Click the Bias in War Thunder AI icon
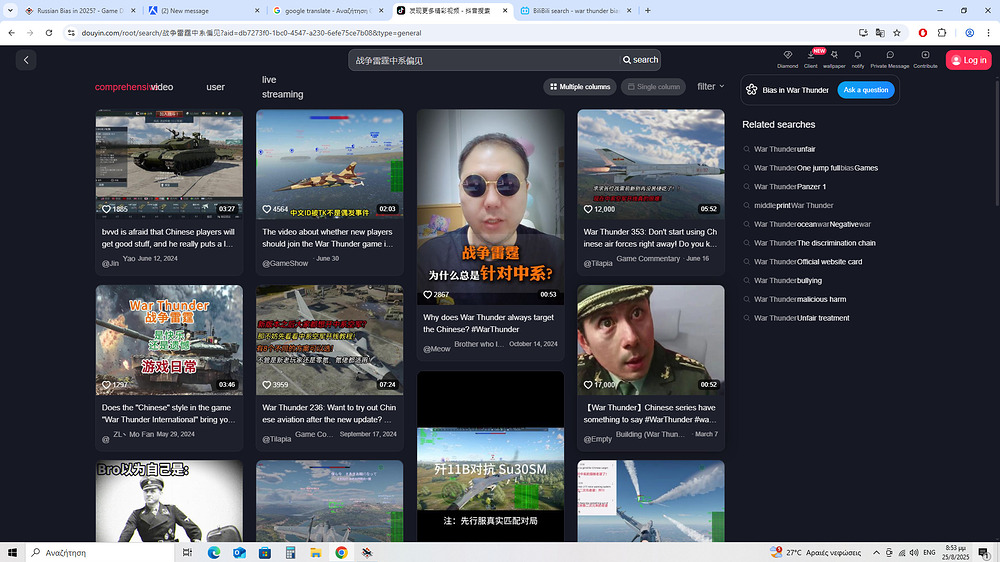The height and width of the screenshot is (562, 1000). pyautogui.click(x=751, y=90)
